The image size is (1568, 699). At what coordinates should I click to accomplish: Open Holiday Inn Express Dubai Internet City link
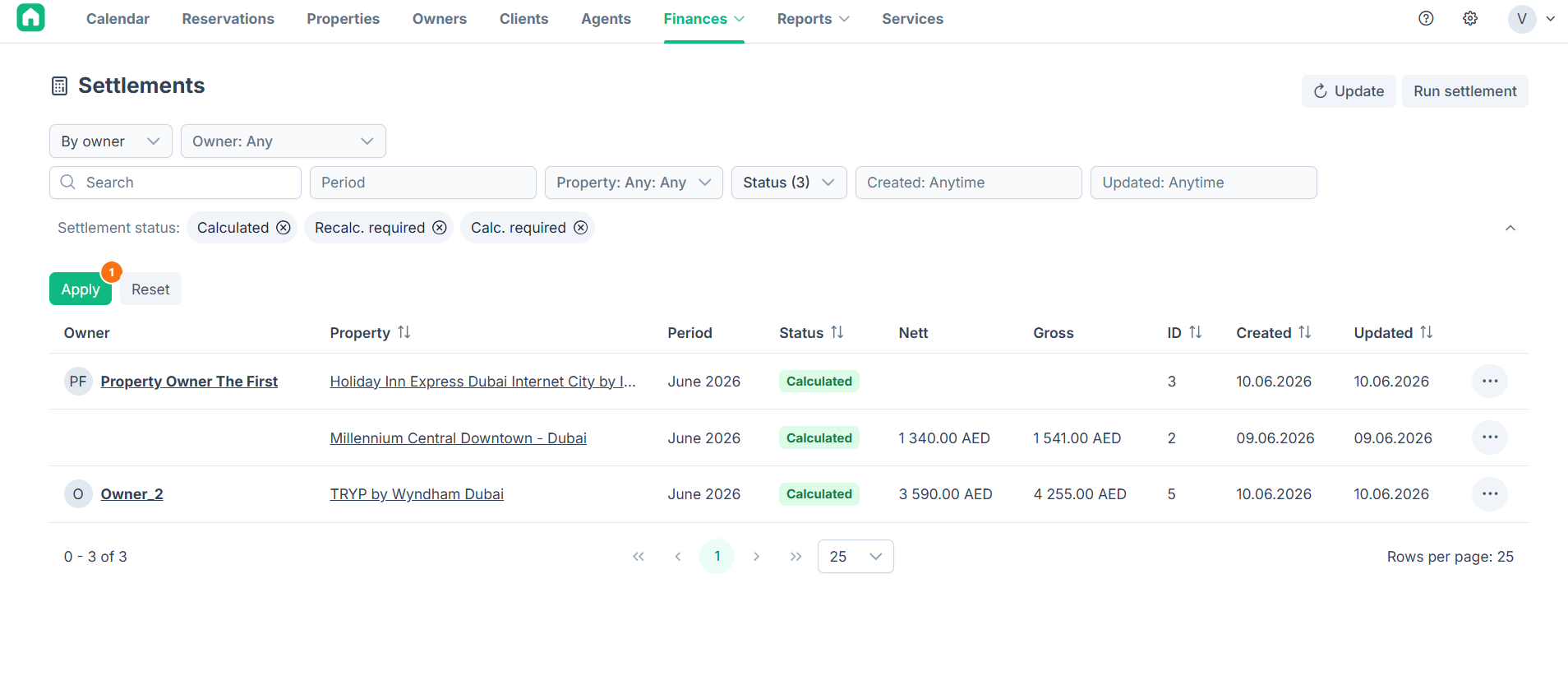[482, 382]
